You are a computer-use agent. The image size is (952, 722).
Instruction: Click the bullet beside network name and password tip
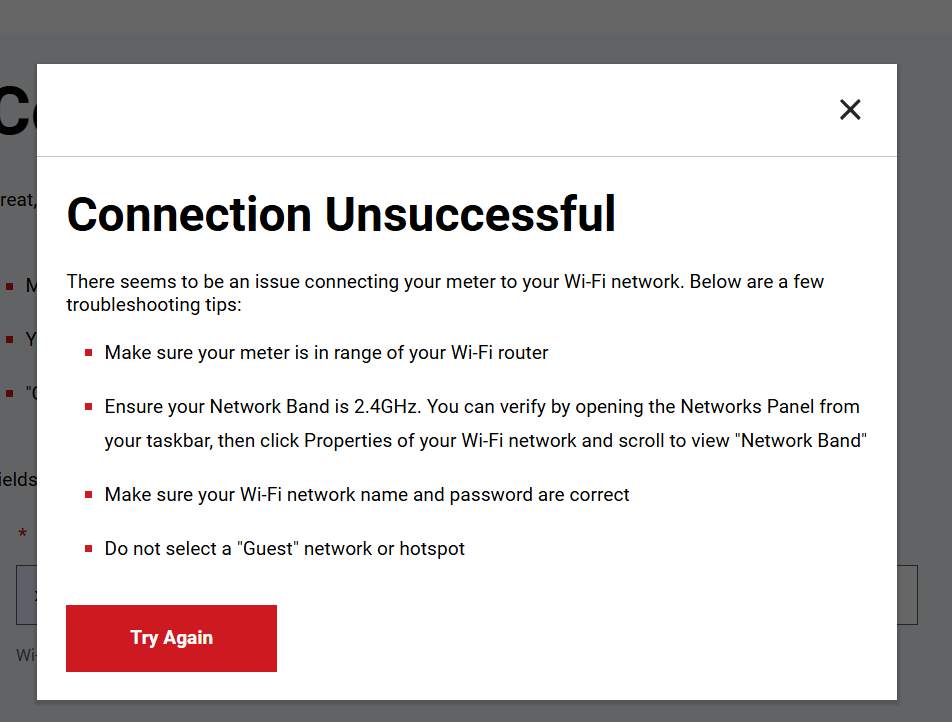tap(89, 495)
